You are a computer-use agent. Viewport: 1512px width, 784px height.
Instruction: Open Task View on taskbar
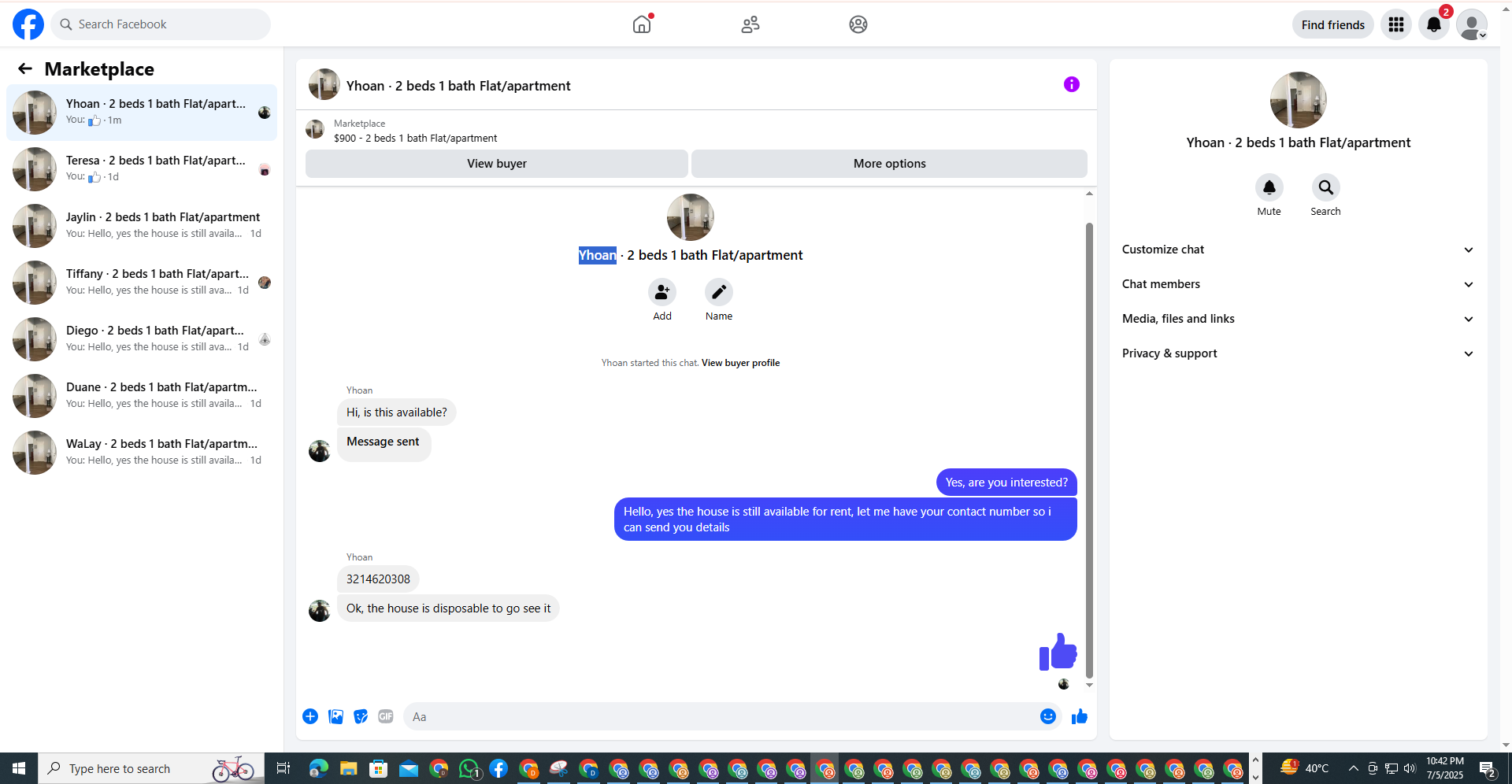click(x=283, y=768)
